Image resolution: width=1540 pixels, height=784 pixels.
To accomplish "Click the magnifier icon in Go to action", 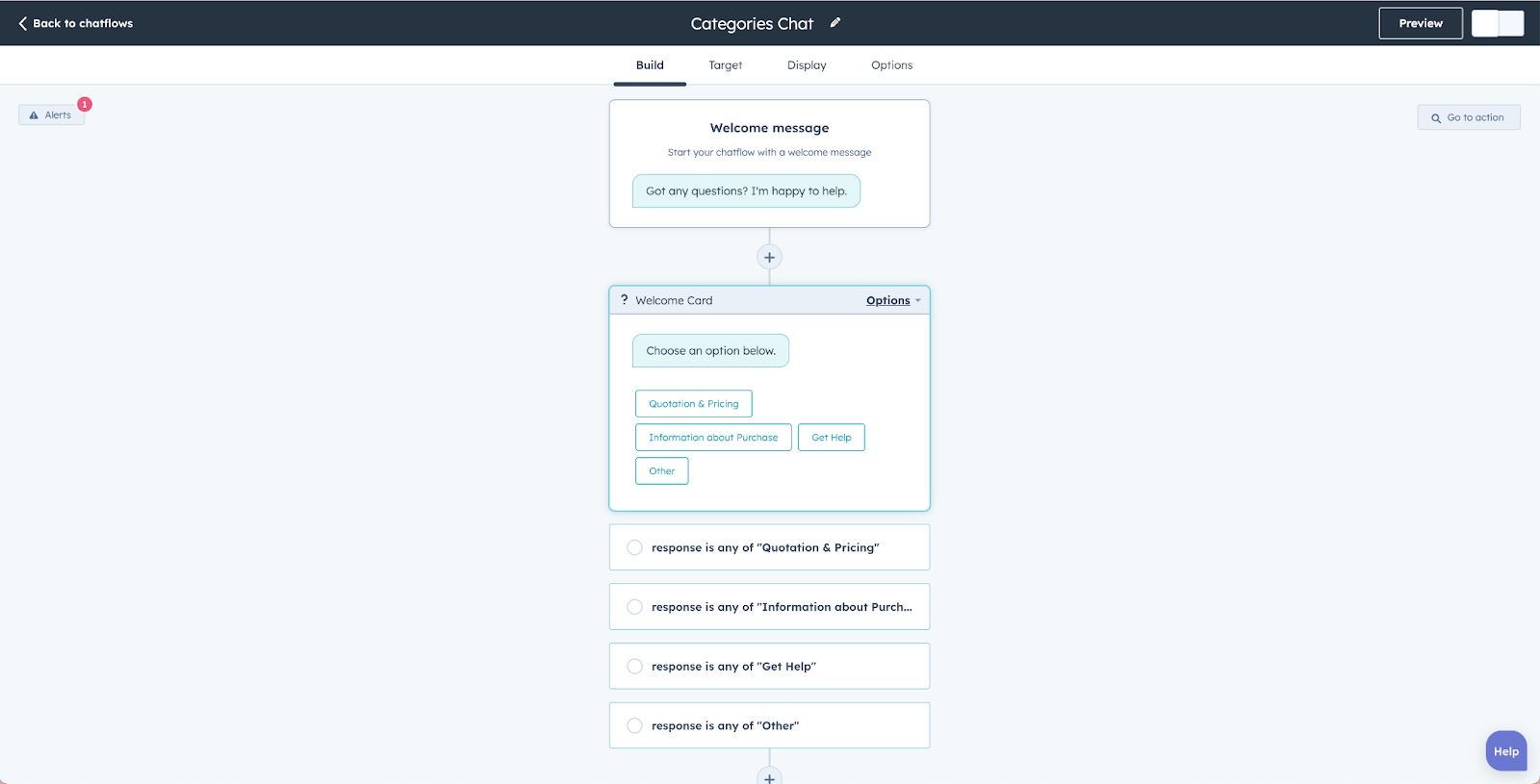I will 1436,118.
